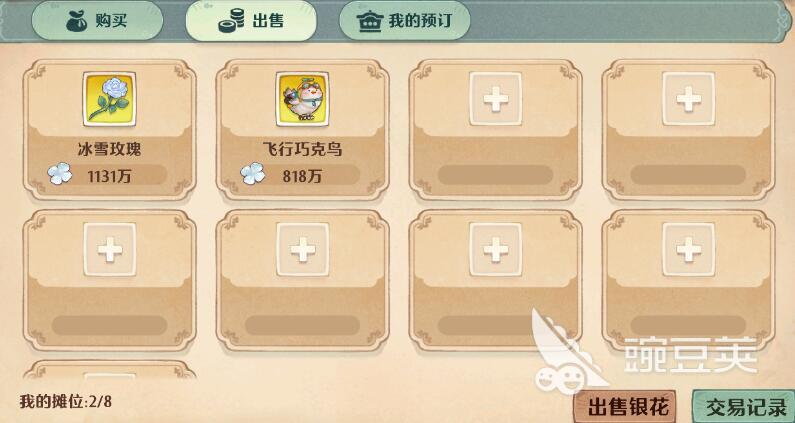Add item in fourth slot of top row
795x423 pixels.
click(689, 99)
